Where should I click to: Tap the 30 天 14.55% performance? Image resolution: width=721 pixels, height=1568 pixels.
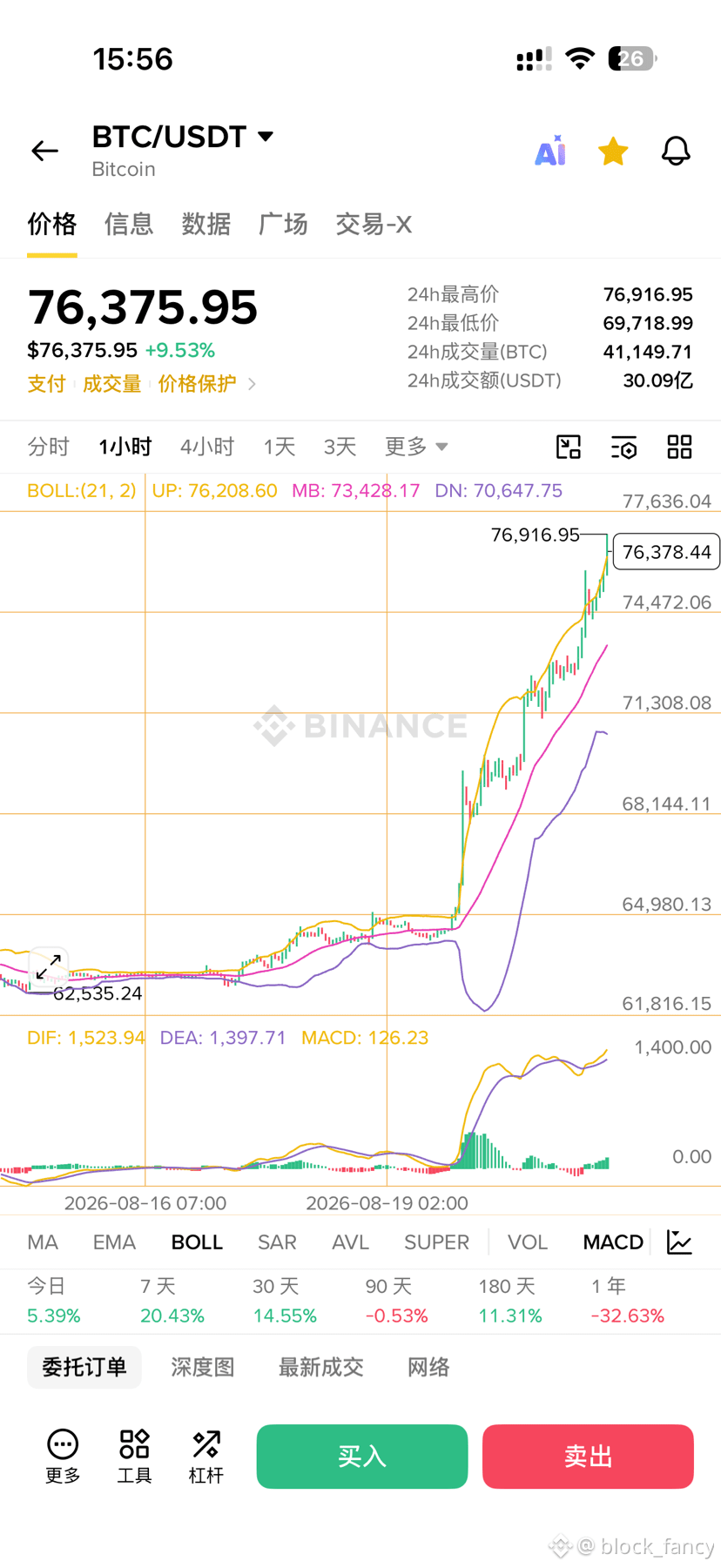[x=285, y=1301]
